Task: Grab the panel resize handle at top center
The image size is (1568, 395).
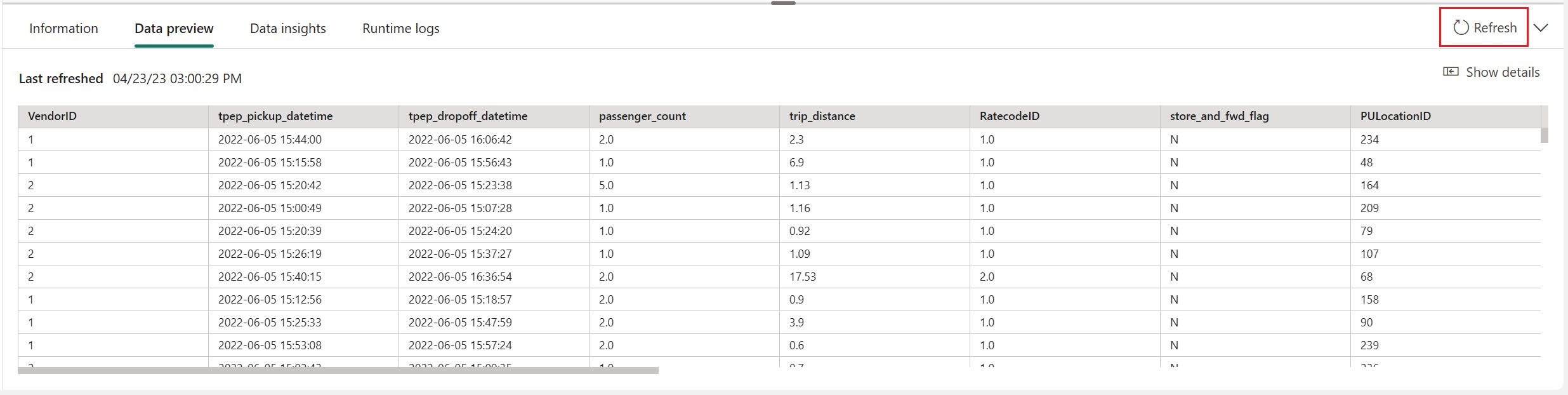Action: 783,3
